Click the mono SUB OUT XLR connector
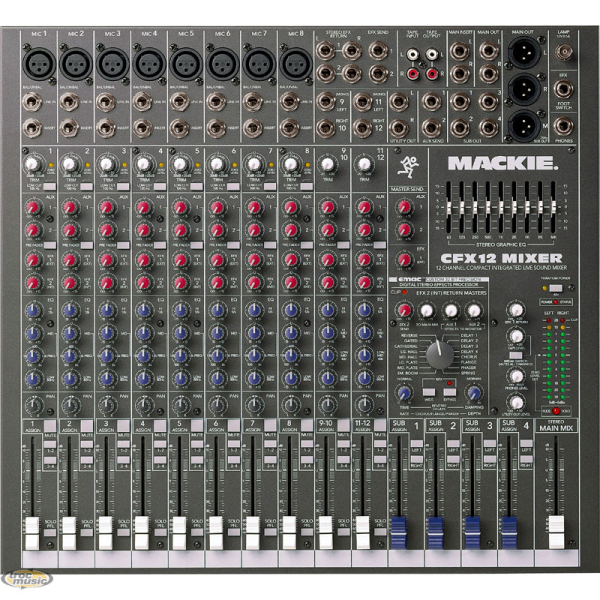The height and width of the screenshot is (600, 600). (524, 125)
